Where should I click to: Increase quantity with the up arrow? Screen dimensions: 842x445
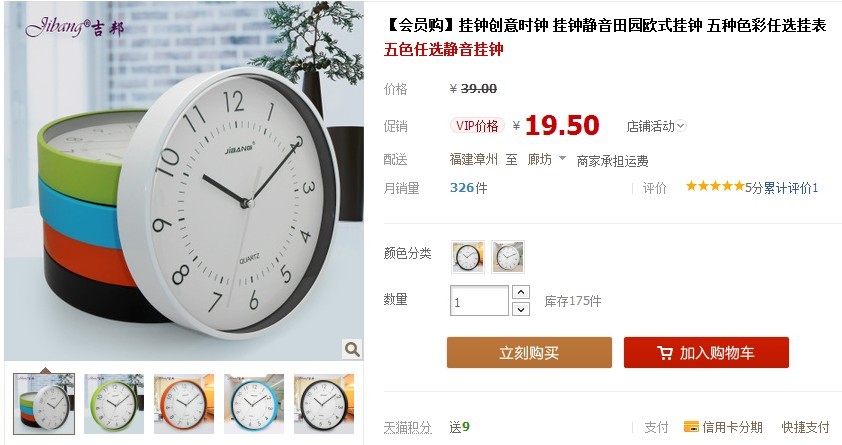(x=521, y=293)
